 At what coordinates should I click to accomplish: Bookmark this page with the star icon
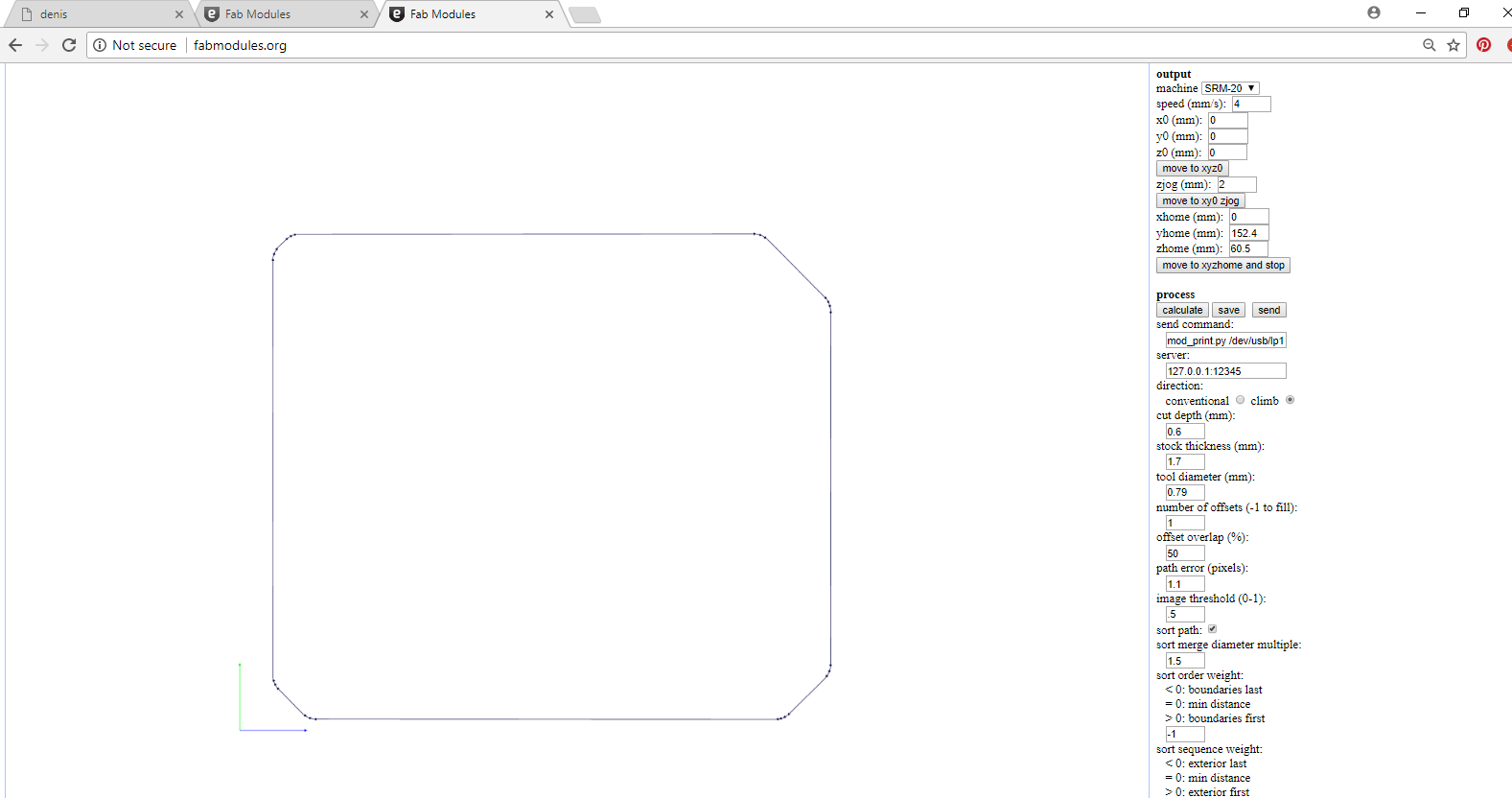(1454, 45)
